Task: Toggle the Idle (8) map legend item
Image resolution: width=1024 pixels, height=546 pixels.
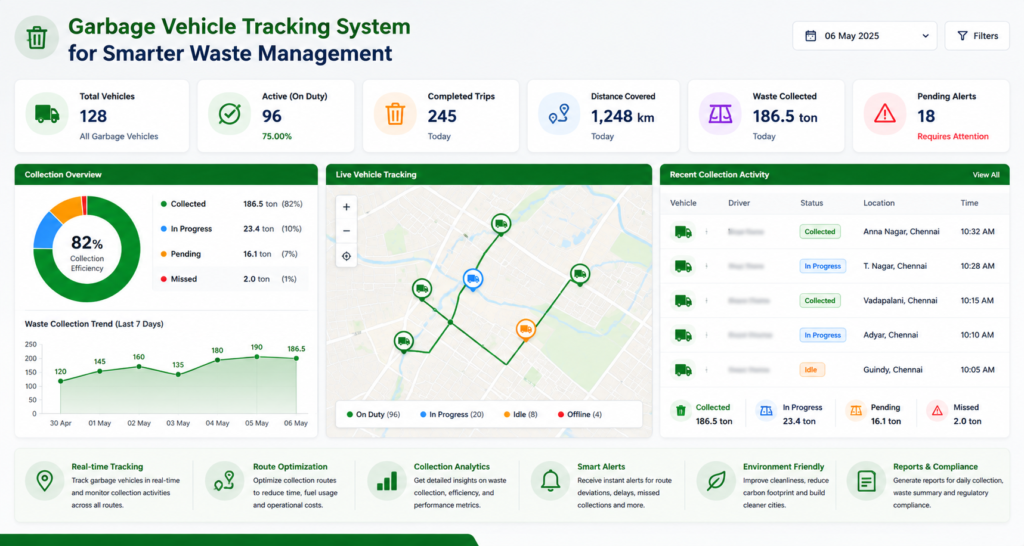Action: click(x=520, y=414)
